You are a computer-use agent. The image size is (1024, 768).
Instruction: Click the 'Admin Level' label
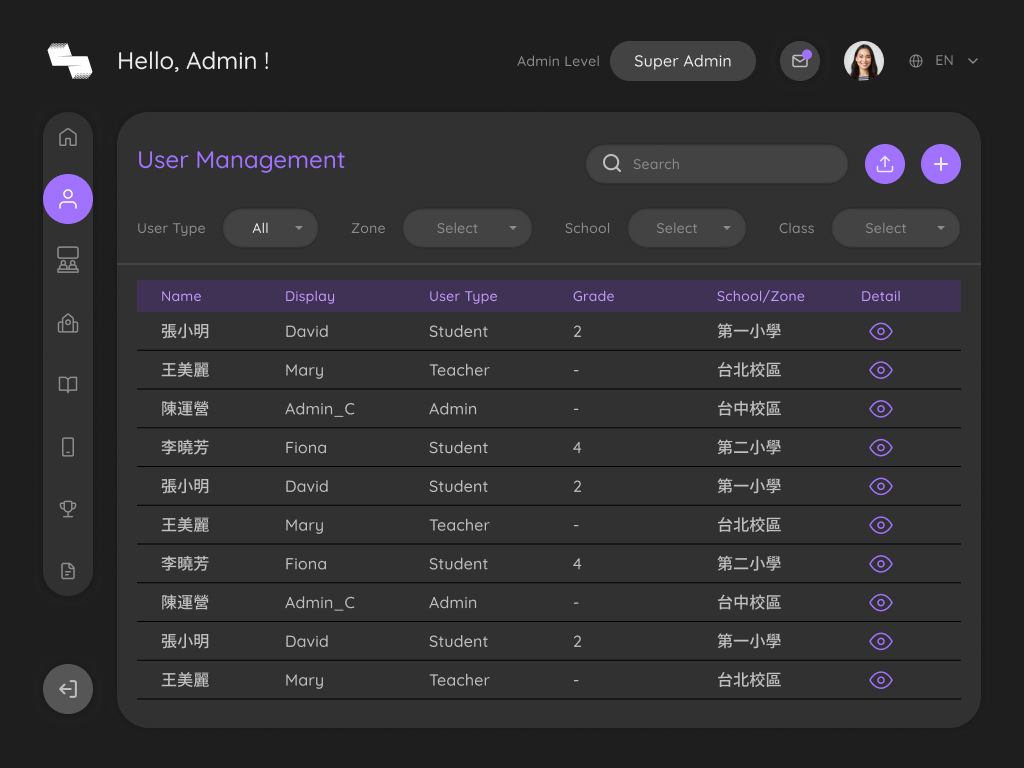[558, 61]
